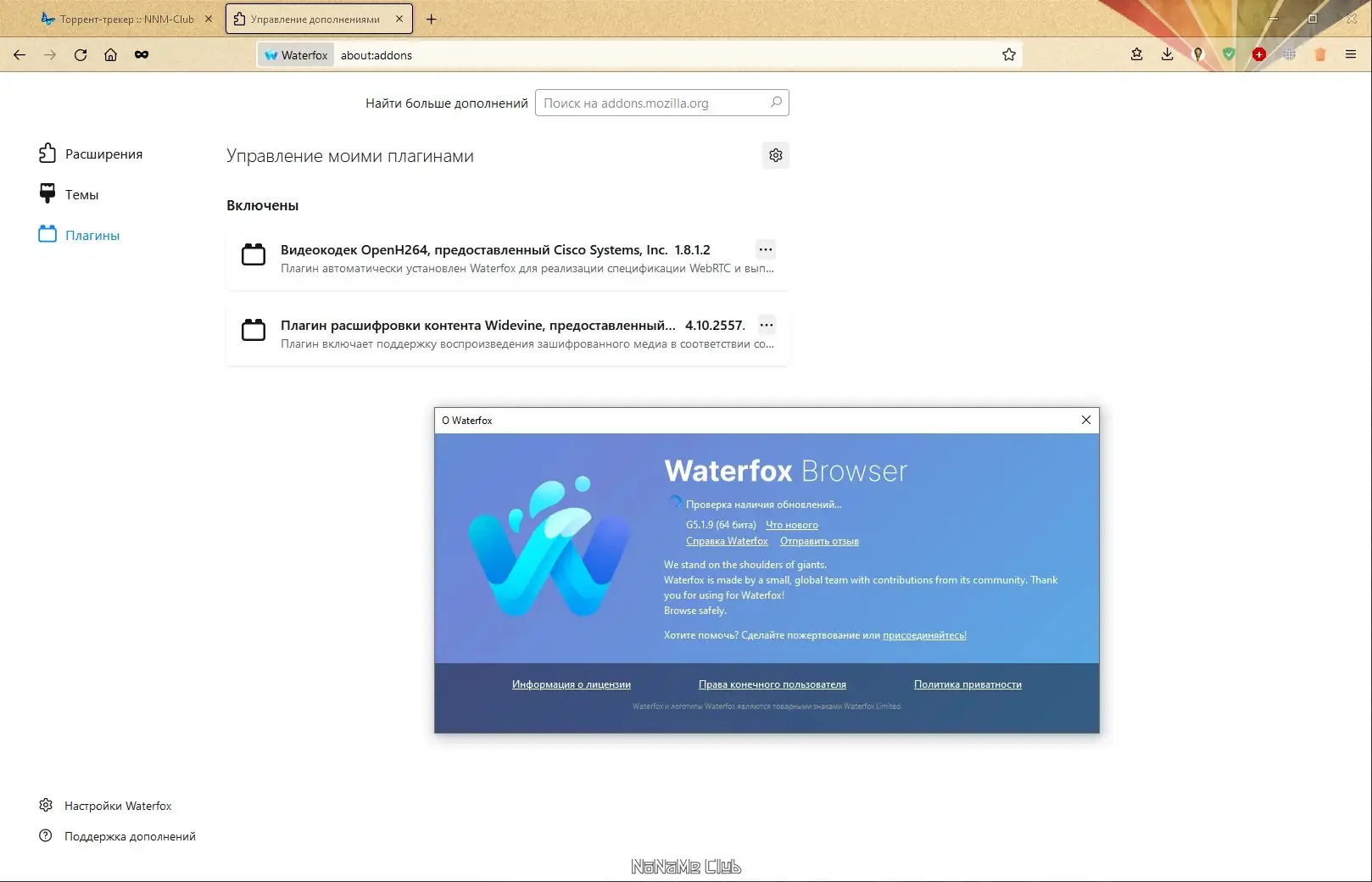This screenshot has height=882, width=1372.
Task: Open Права конечного пользователя
Action: tap(772, 684)
